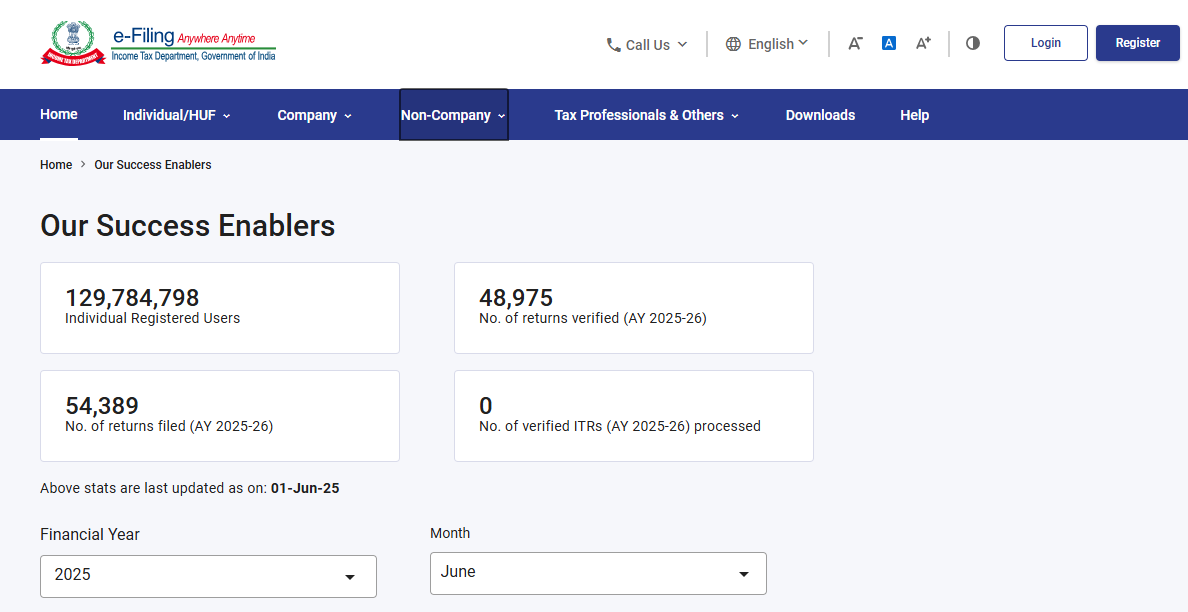1188x612 pixels.
Task: Decrease font size with A- icon
Action: coord(855,43)
